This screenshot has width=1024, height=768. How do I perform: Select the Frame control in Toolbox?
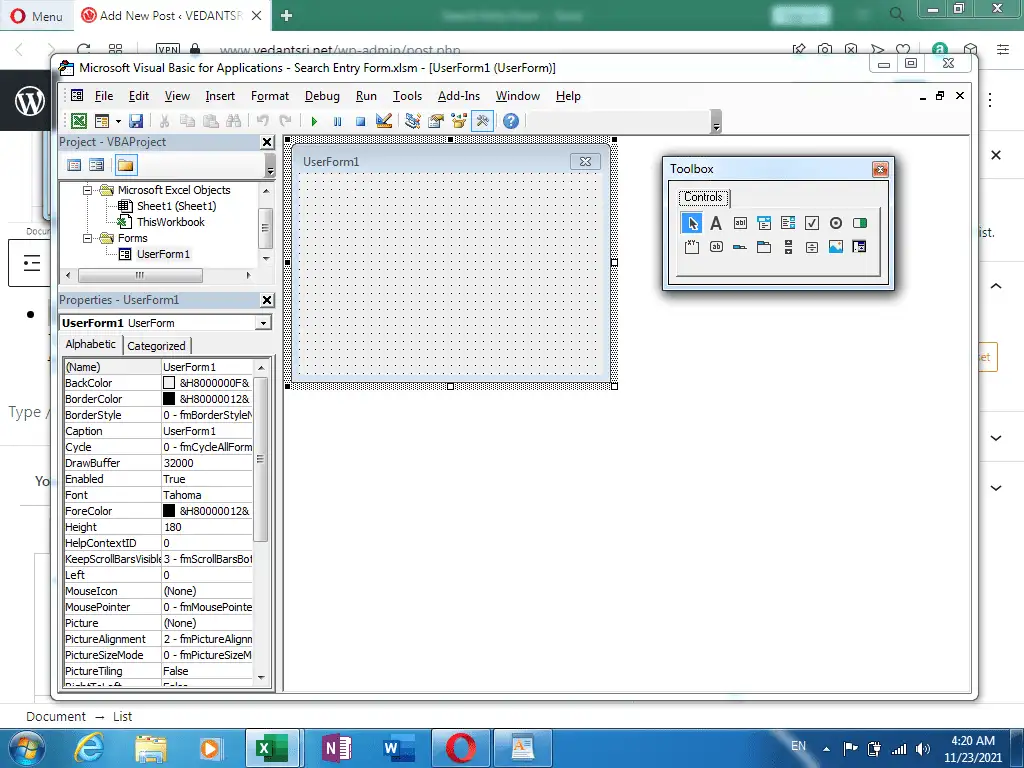tap(692, 247)
